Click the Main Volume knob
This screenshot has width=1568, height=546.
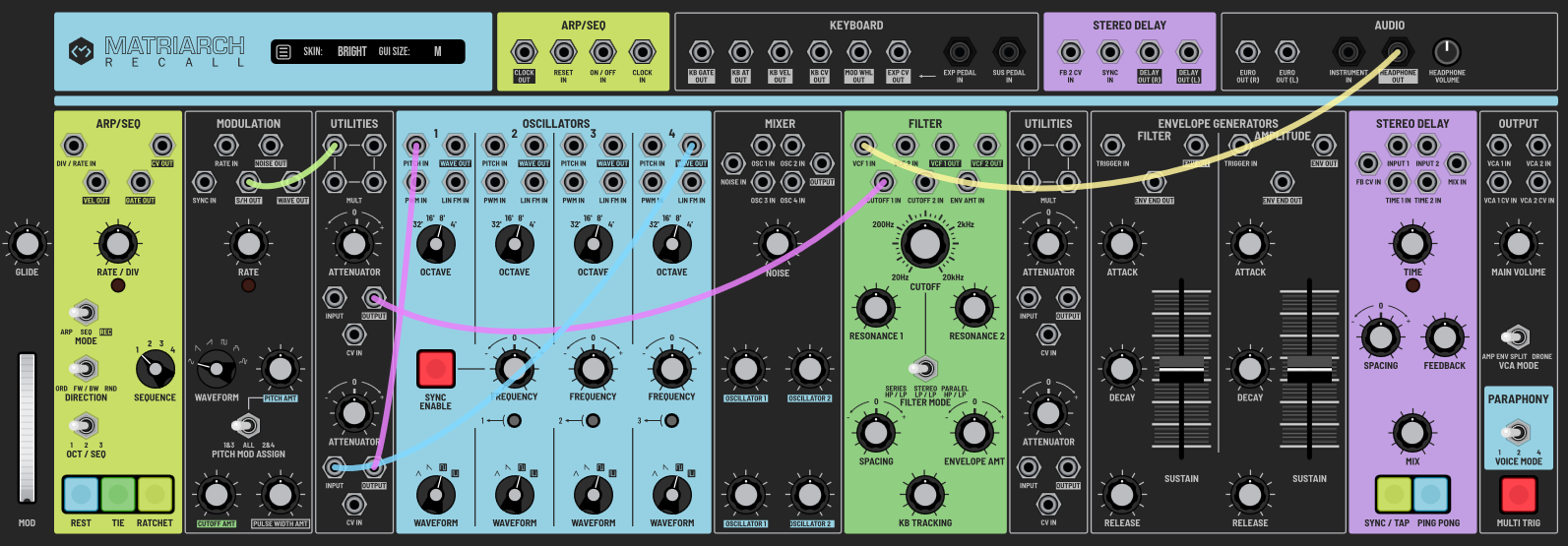(x=1518, y=244)
